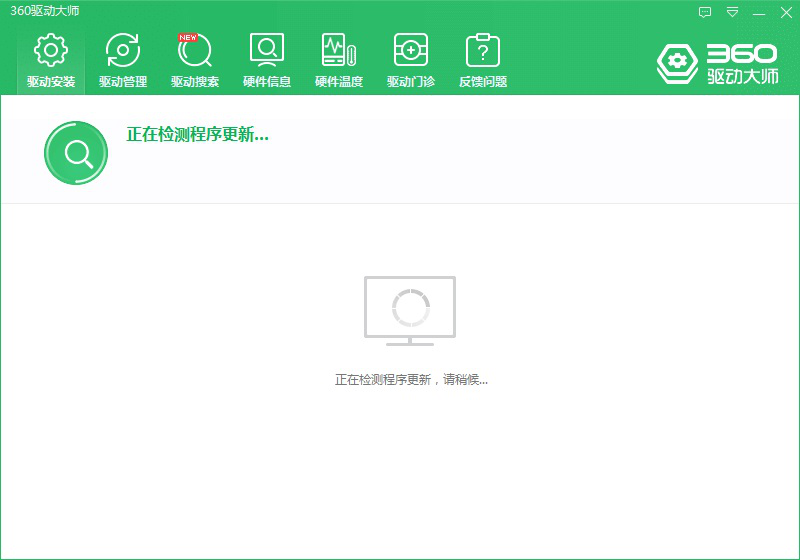Image resolution: width=800 pixels, height=560 pixels.
Task: Switch to the 驱动管理 driver management tab
Action: [123, 60]
